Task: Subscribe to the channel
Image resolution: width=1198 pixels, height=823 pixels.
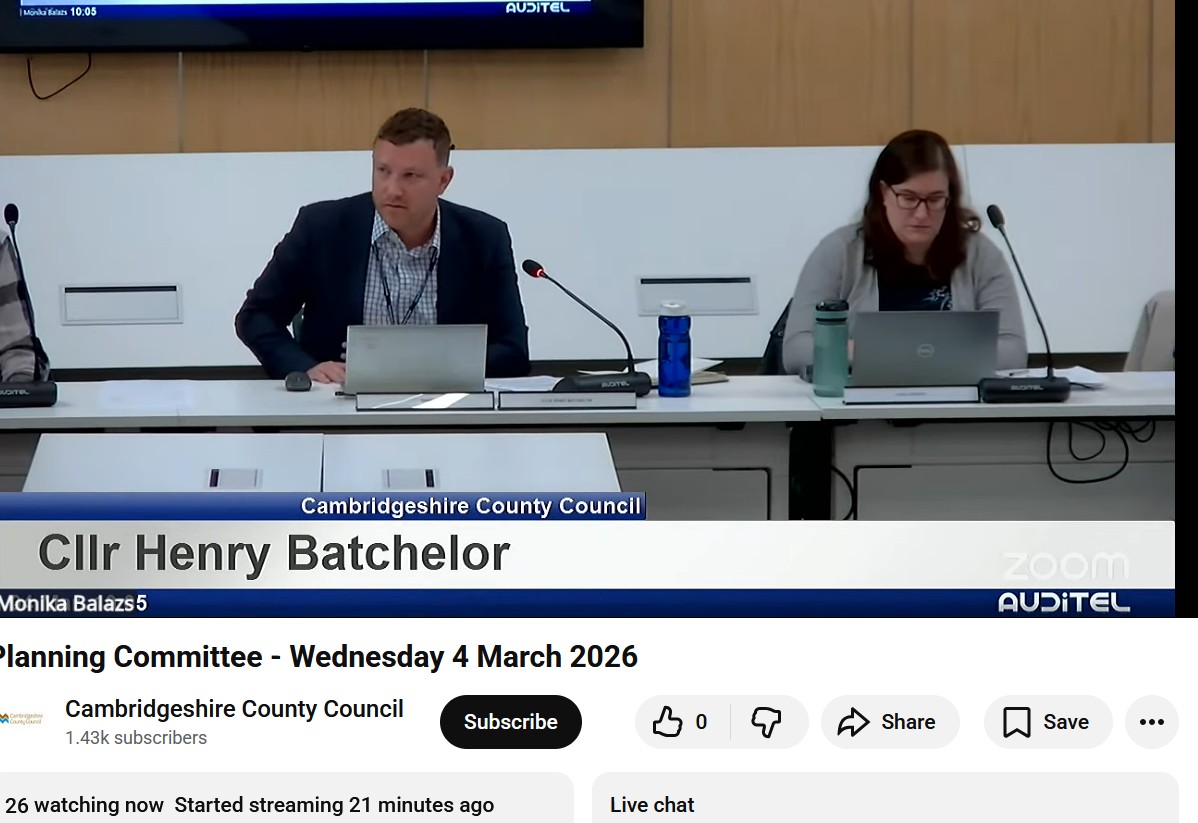Action: click(x=510, y=722)
